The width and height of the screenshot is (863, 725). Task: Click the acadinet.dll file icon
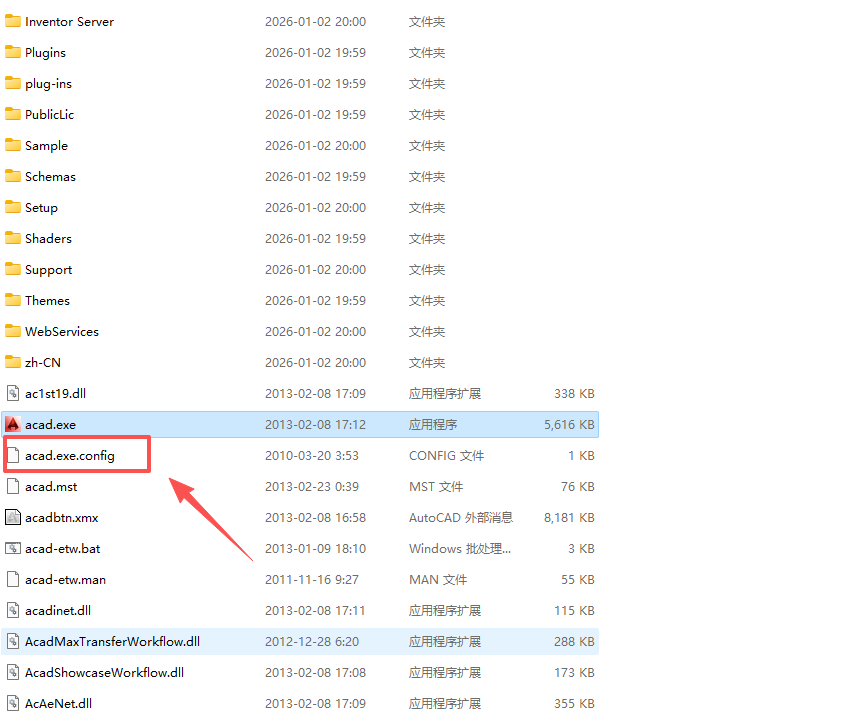[13, 610]
